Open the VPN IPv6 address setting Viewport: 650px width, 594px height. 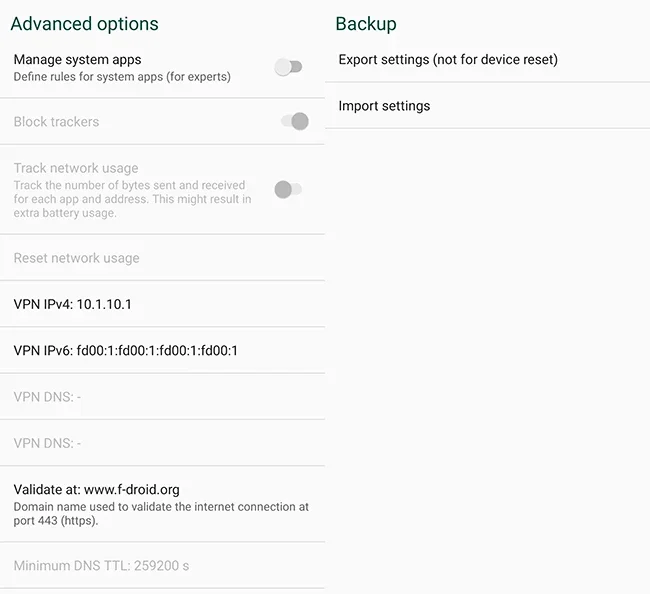click(x=125, y=350)
